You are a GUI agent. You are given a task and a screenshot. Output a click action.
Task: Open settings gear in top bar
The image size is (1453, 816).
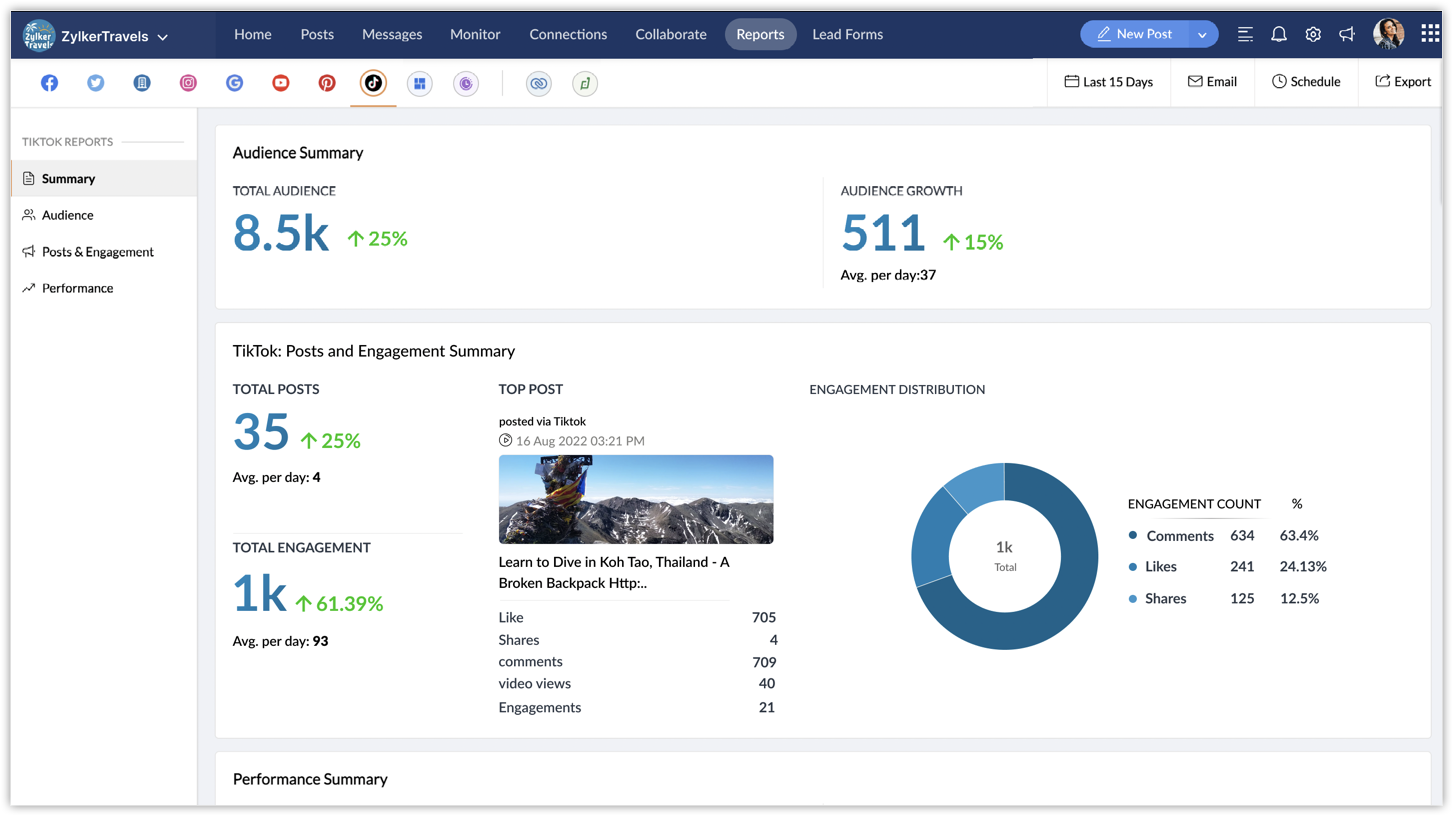click(x=1313, y=34)
